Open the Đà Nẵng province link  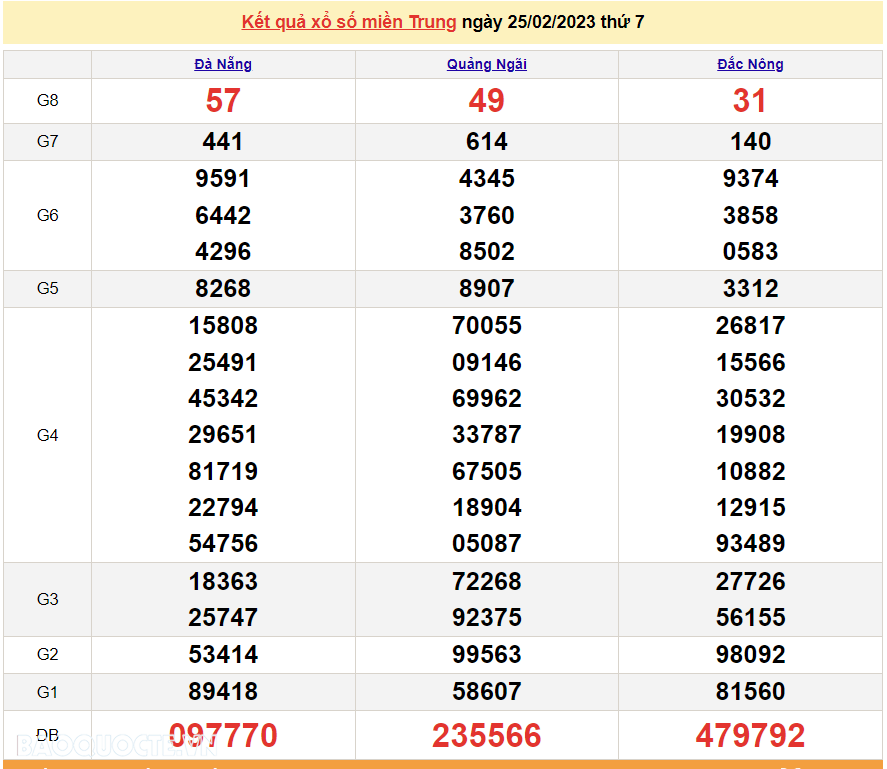[x=223, y=64]
